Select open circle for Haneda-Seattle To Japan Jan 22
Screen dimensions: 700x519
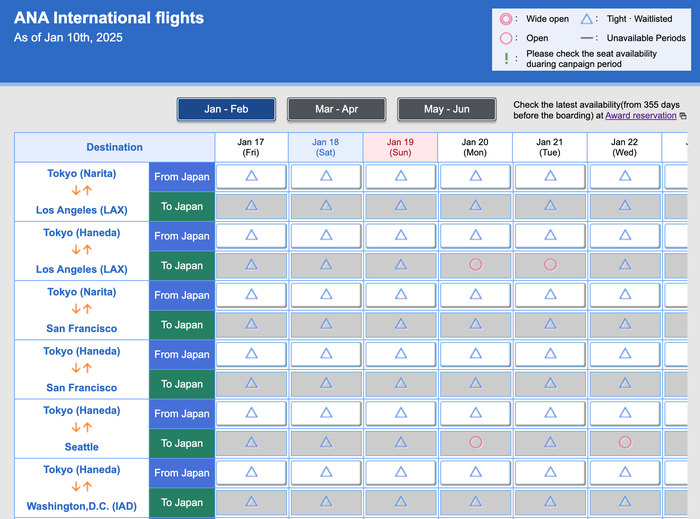625,442
